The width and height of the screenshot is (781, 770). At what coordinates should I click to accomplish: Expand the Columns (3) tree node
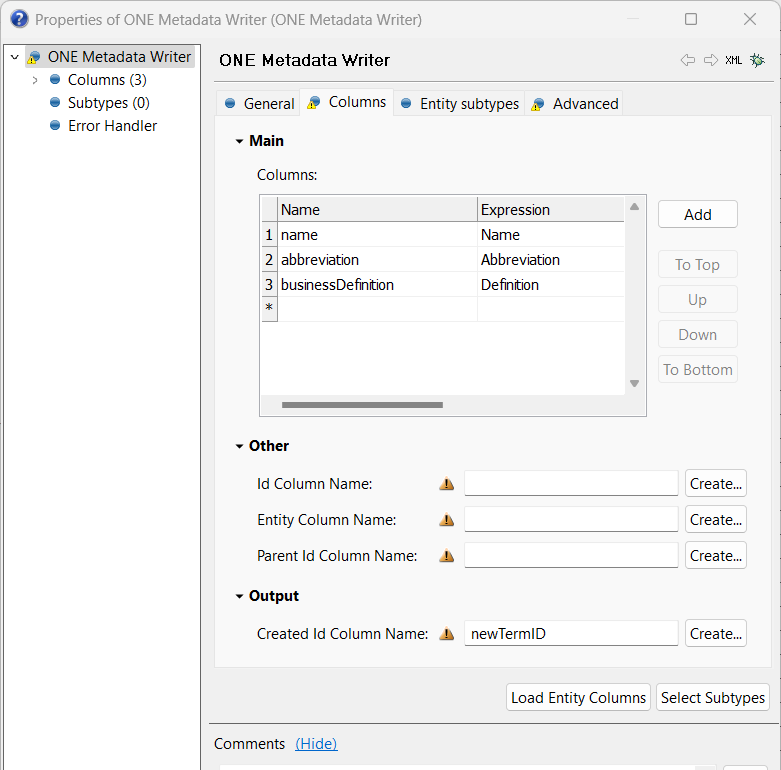click(35, 80)
